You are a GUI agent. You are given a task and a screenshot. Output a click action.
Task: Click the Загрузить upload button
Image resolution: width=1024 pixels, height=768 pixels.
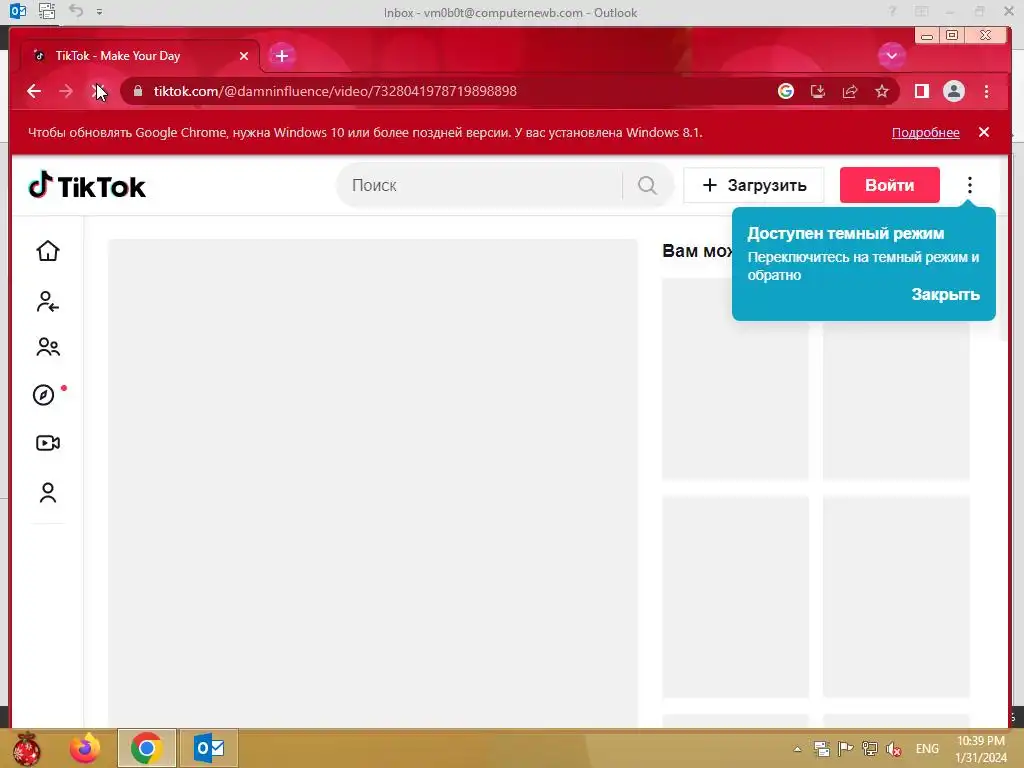tap(754, 185)
